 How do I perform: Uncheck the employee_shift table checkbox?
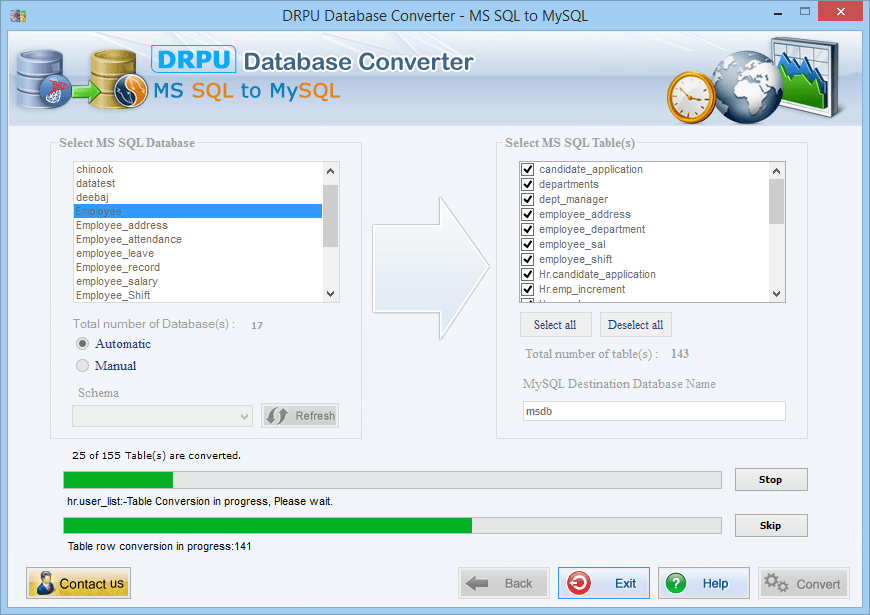point(528,259)
